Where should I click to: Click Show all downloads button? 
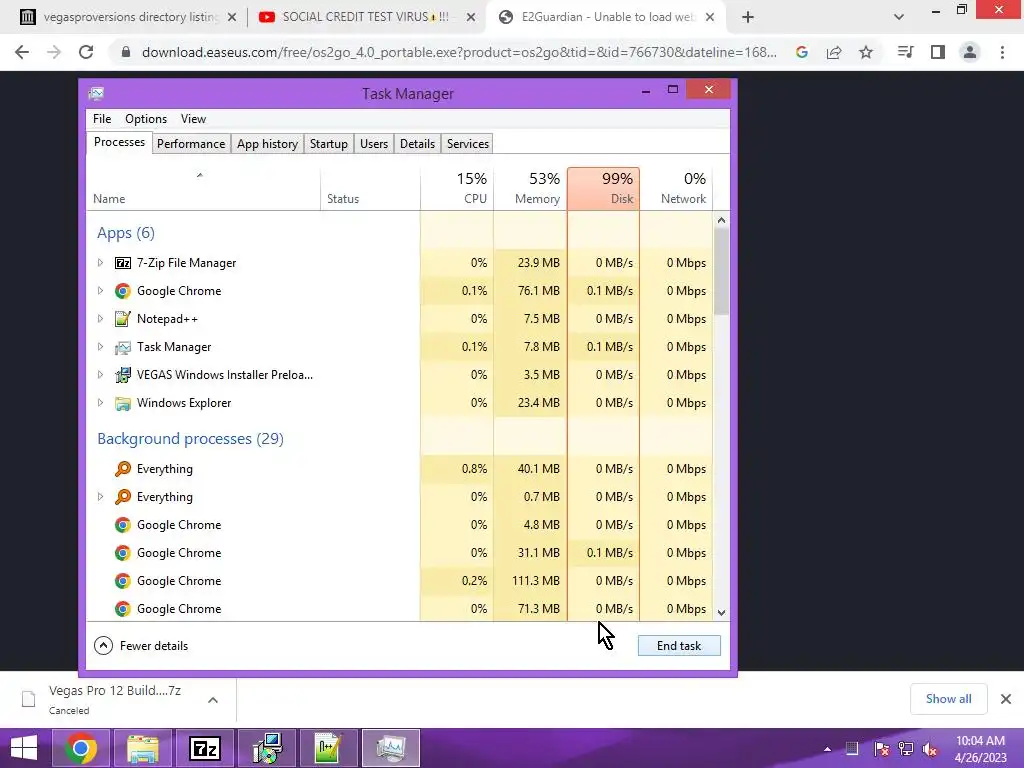[x=948, y=699]
